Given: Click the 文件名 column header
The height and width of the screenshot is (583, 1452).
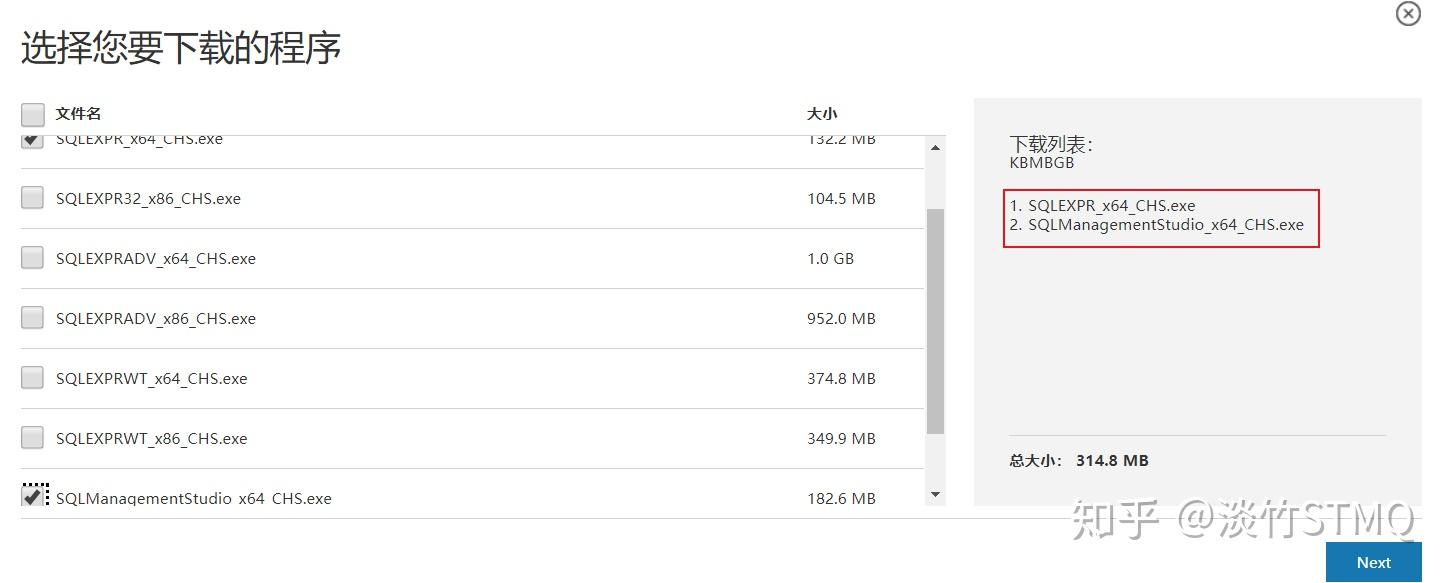Looking at the screenshot, I should (x=78, y=114).
